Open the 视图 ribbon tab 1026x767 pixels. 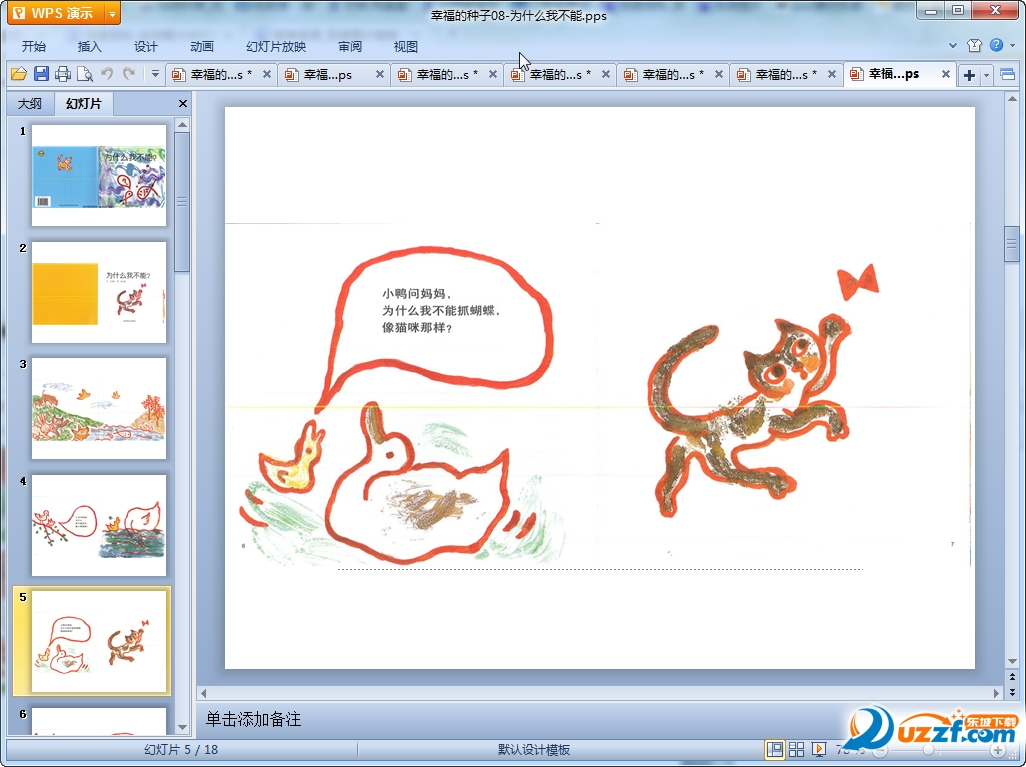point(406,46)
